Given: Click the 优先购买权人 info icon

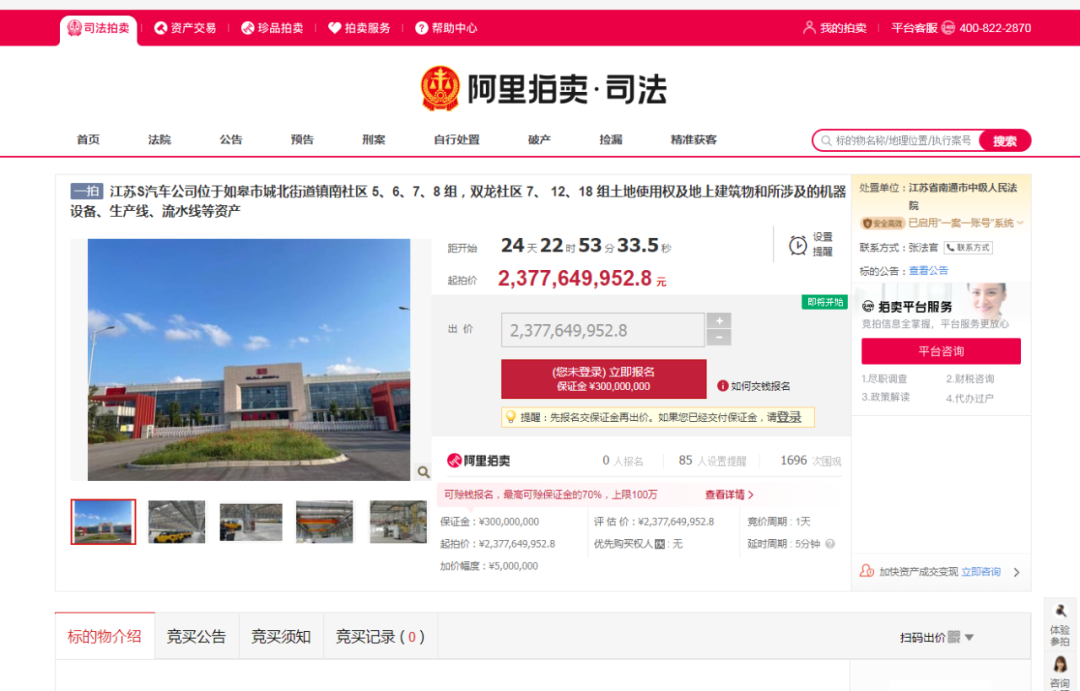Looking at the screenshot, I should tap(660, 544).
